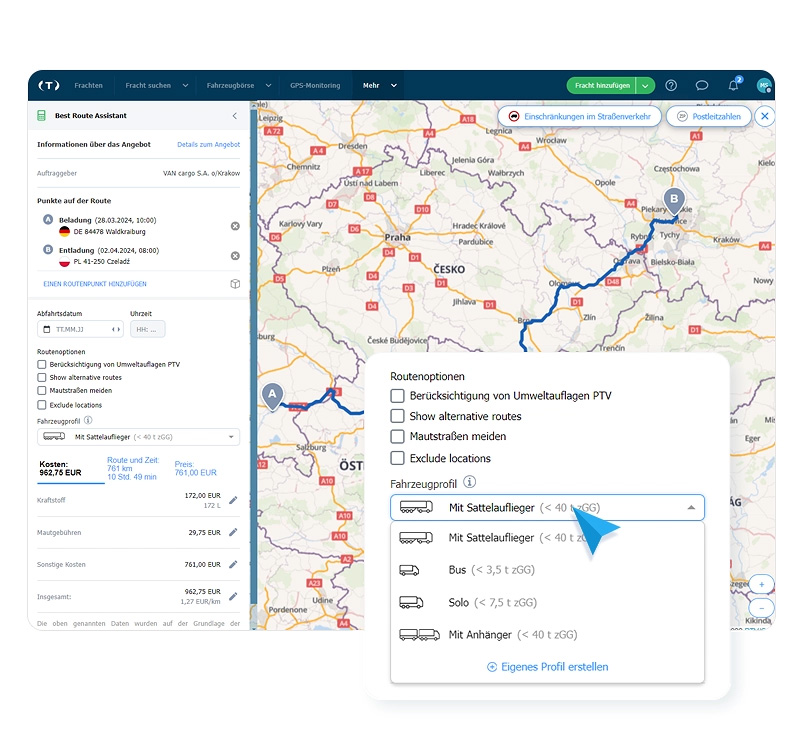The image size is (800, 750).
Task: Switch to the Kosten tab
Action: 60,468
